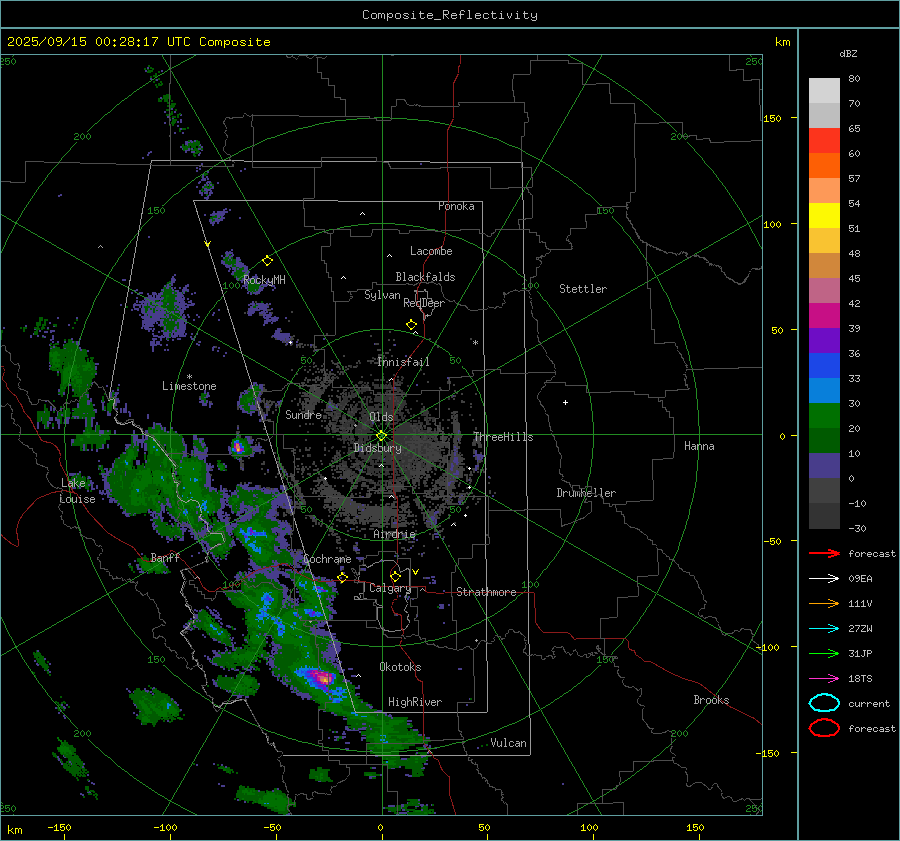
Task: Select the yellow diamond marker beside Cochrane
Action: 343,577
